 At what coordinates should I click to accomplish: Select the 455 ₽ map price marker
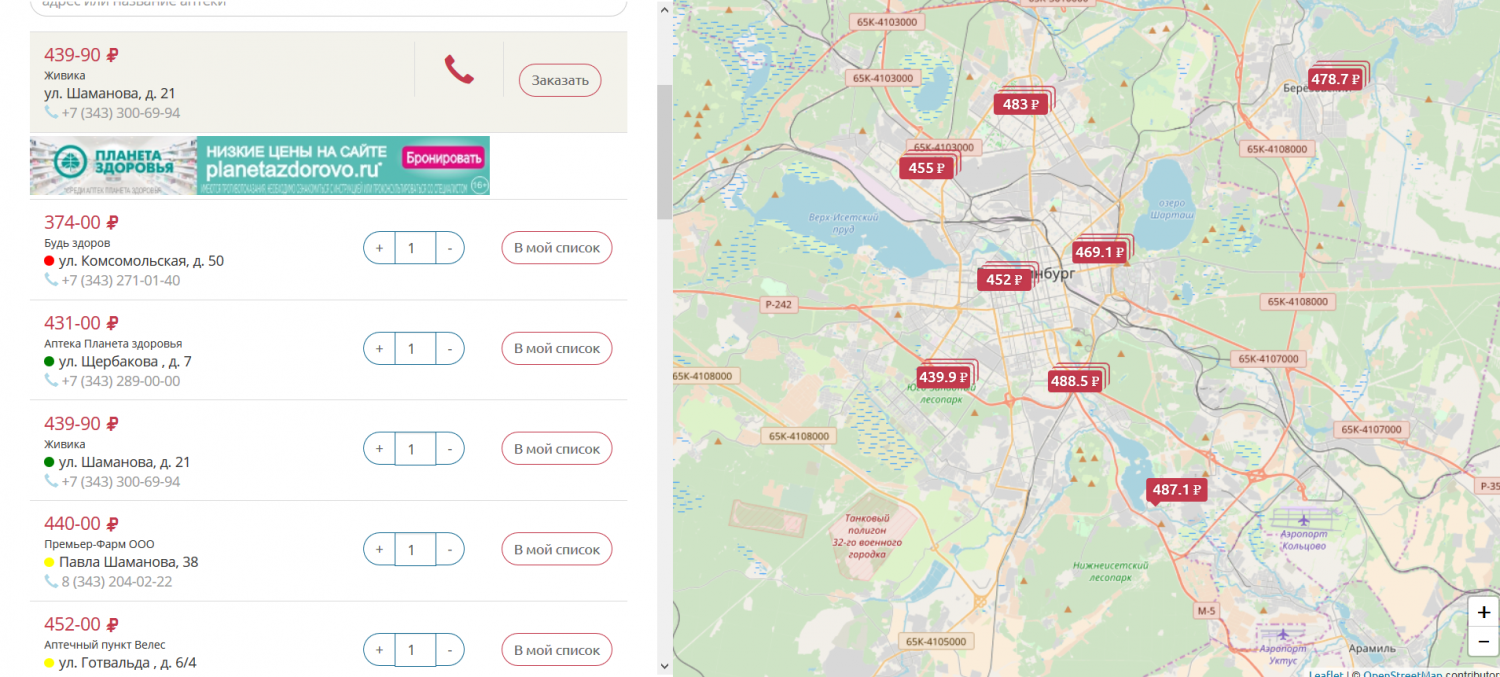926,168
